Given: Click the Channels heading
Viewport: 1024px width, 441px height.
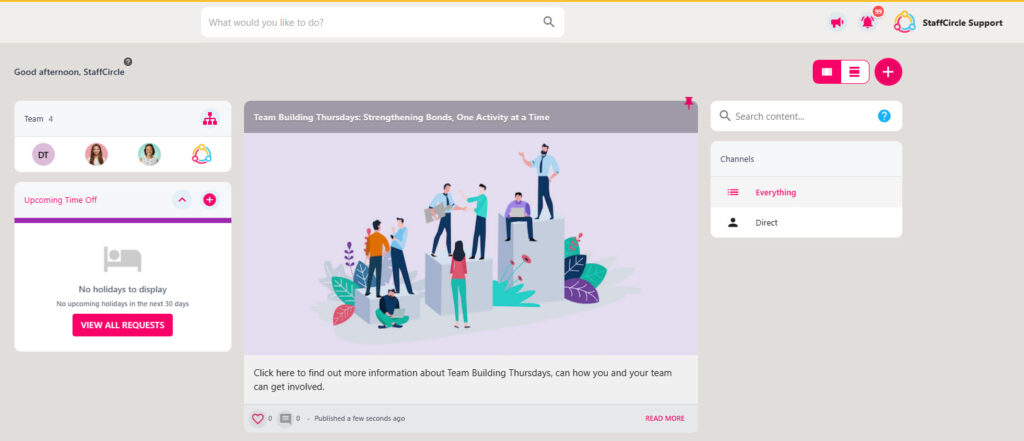Looking at the screenshot, I should click(737, 159).
